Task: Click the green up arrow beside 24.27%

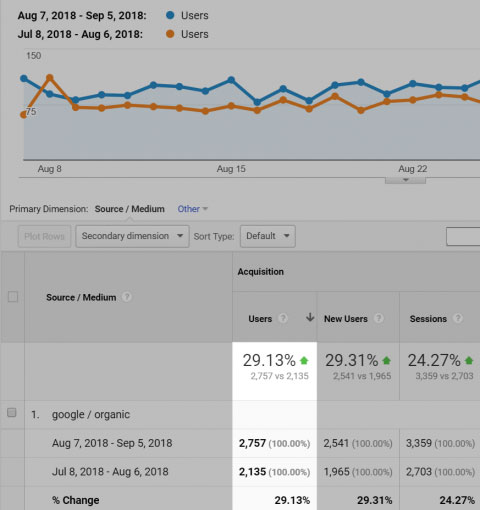Action: 469,360
